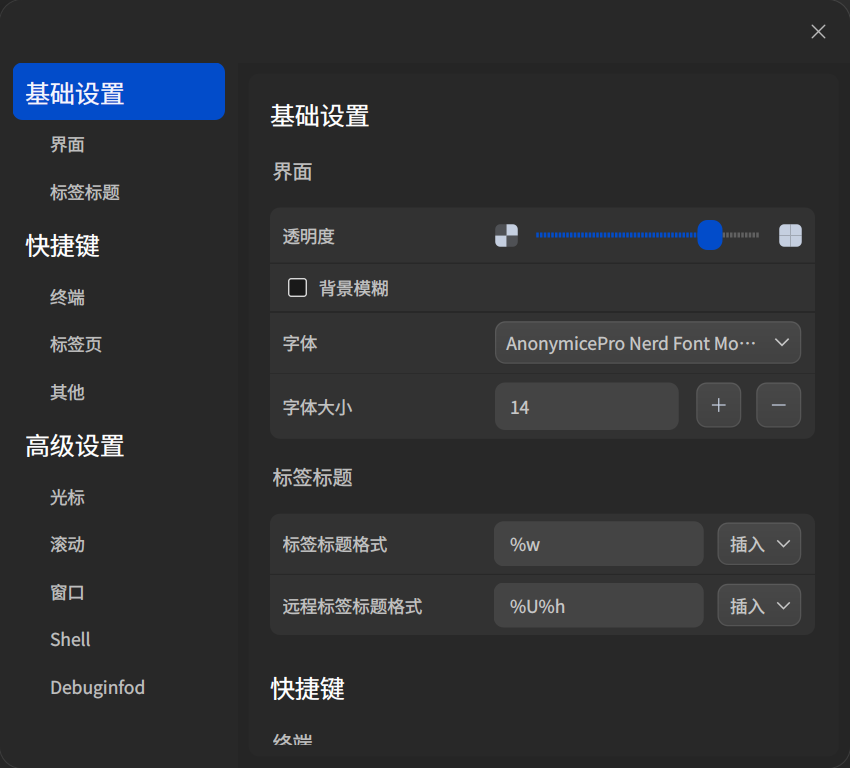Viewport: 850px width, 768px height.
Task: Decrease font size with the minus button
Action: pos(778,405)
